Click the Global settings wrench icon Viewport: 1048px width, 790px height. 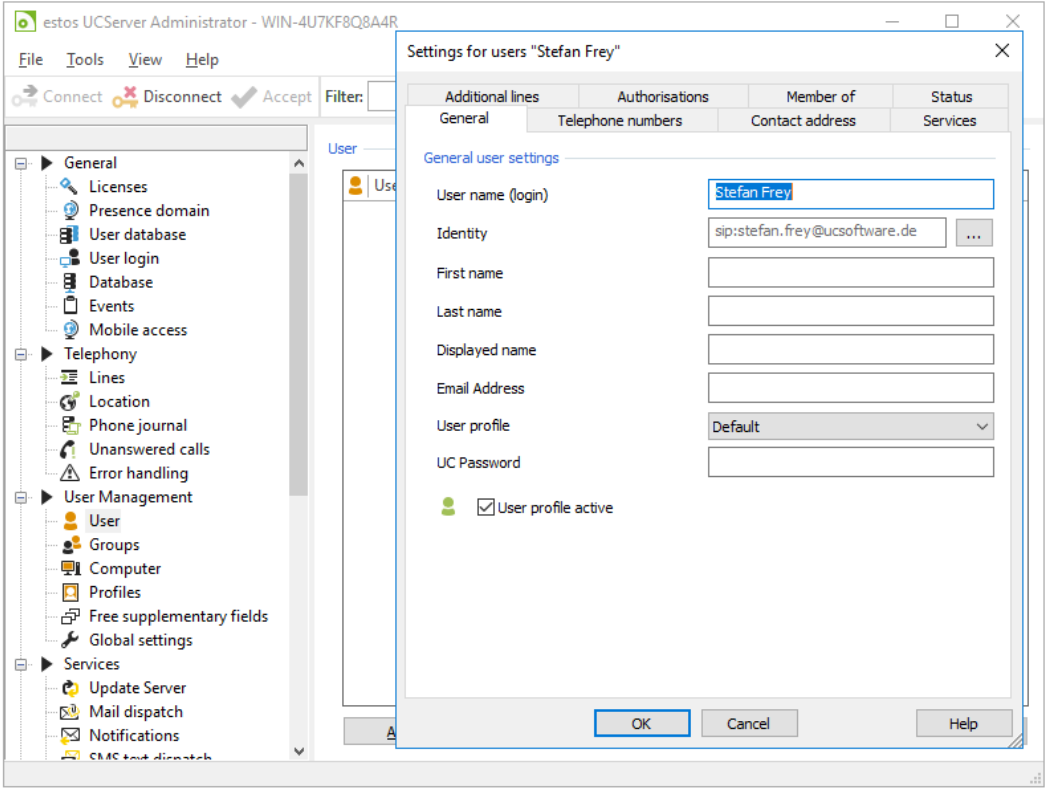click(x=69, y=641)
